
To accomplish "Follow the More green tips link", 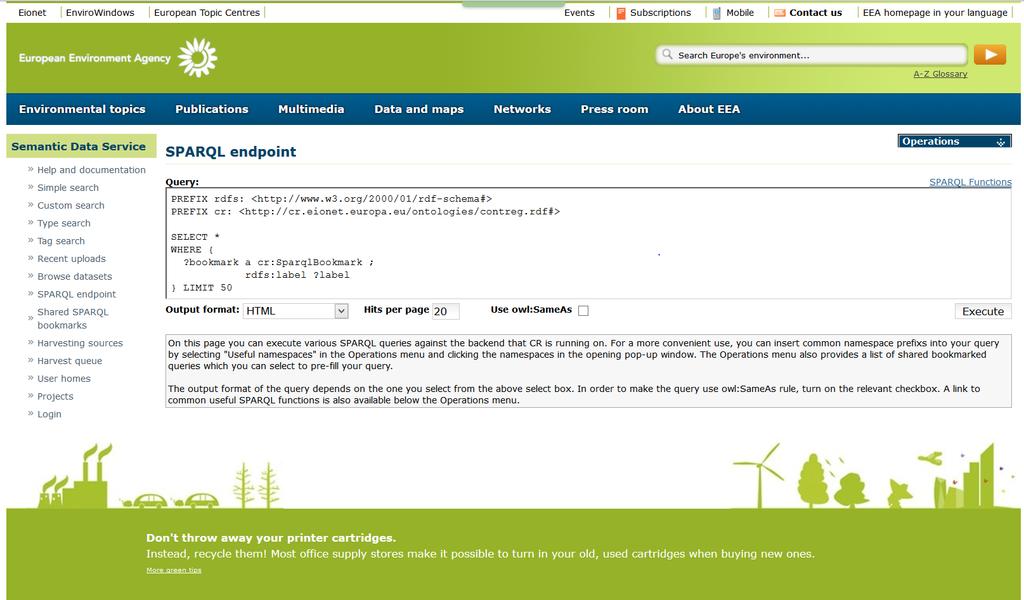I will 174,570.
